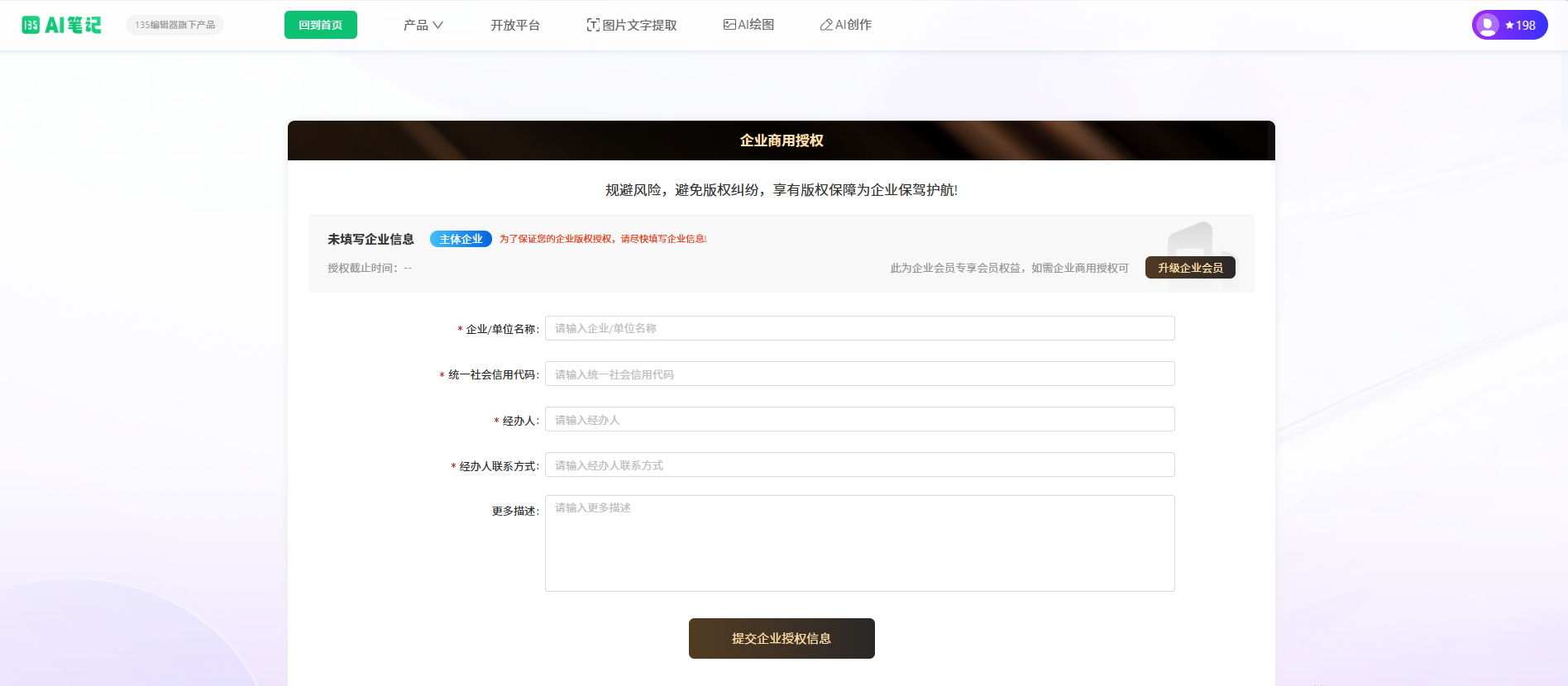
Task: Click into the 经办人 input field
Action: 859,419
